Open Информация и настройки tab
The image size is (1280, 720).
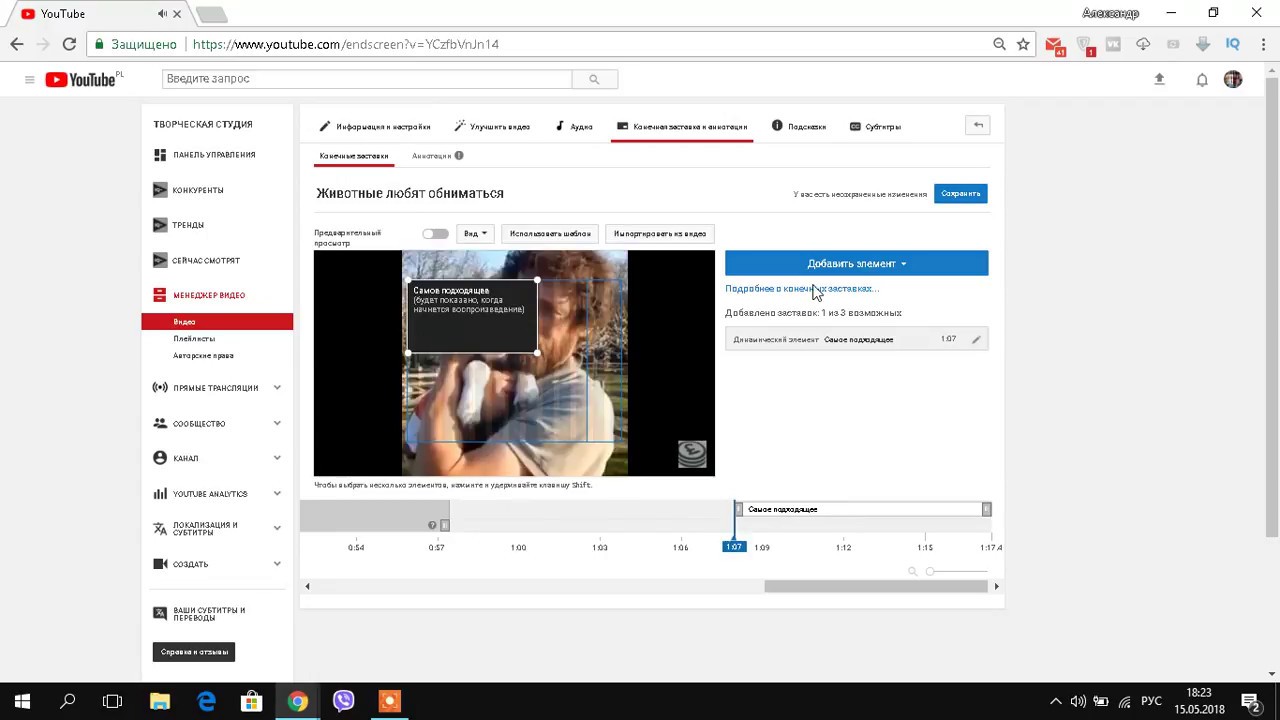click(375, 127)
